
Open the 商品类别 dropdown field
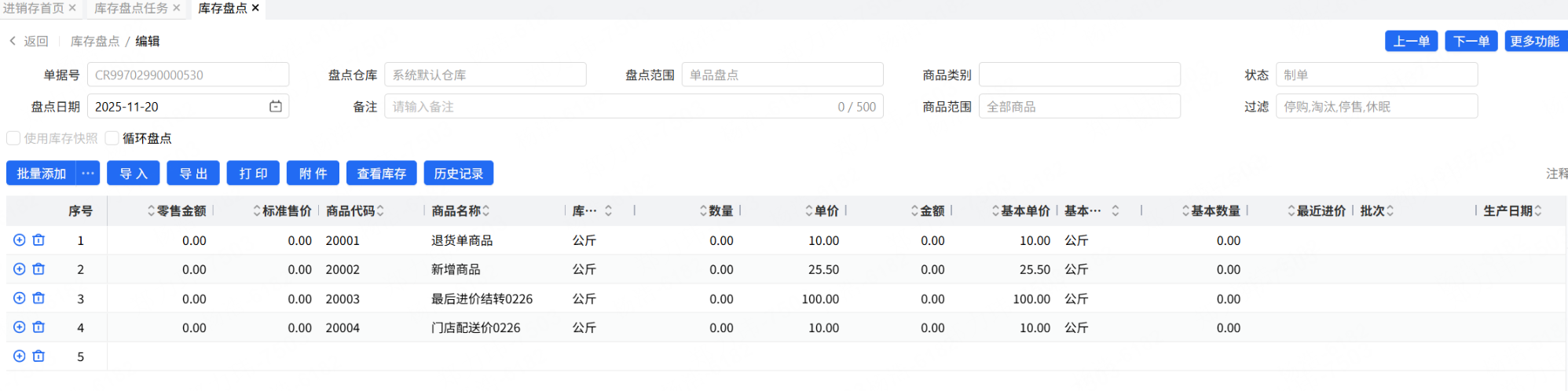point(1079,75)
